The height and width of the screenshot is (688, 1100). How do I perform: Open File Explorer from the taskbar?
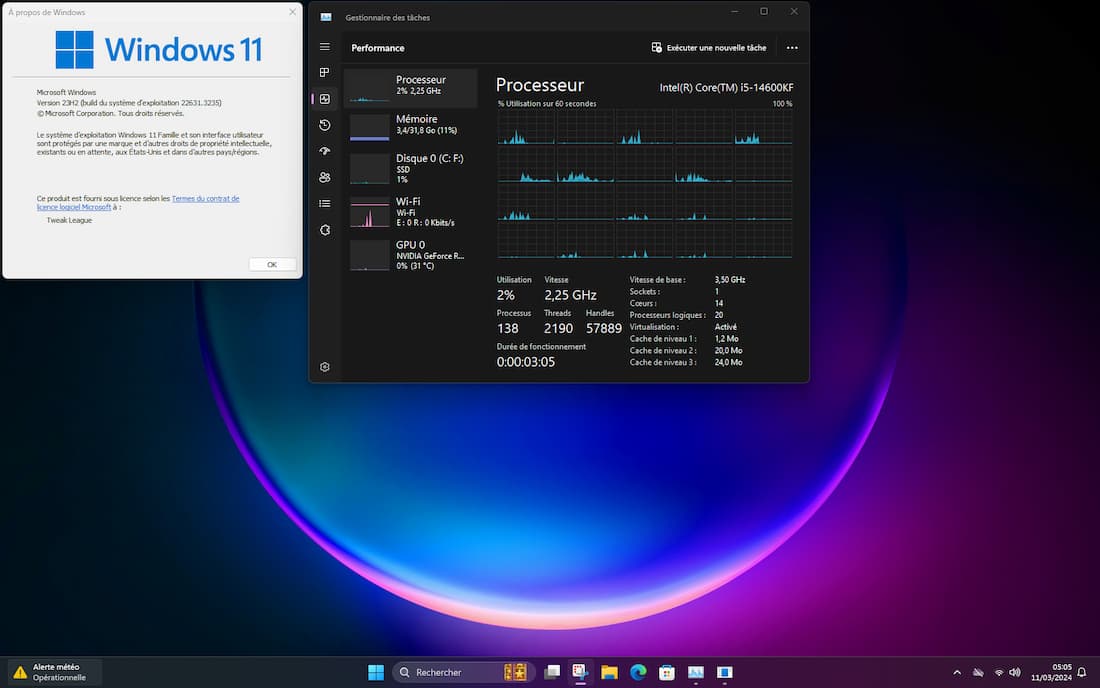click(609, 673)
